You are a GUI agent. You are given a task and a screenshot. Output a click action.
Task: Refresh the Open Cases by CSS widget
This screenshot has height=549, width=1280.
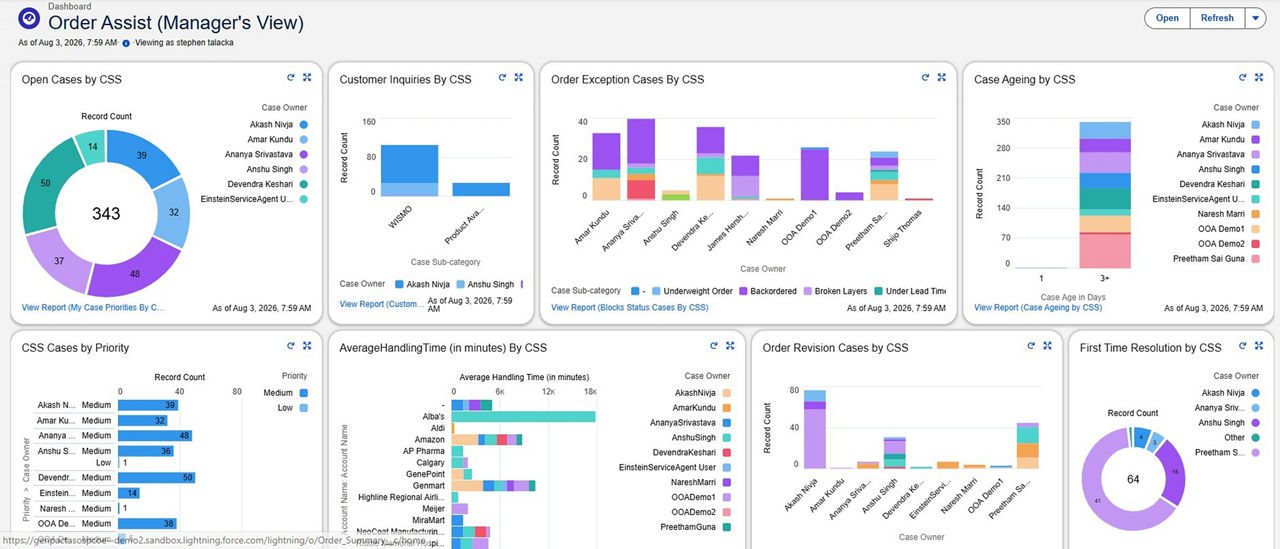click(x=290, y=77)
